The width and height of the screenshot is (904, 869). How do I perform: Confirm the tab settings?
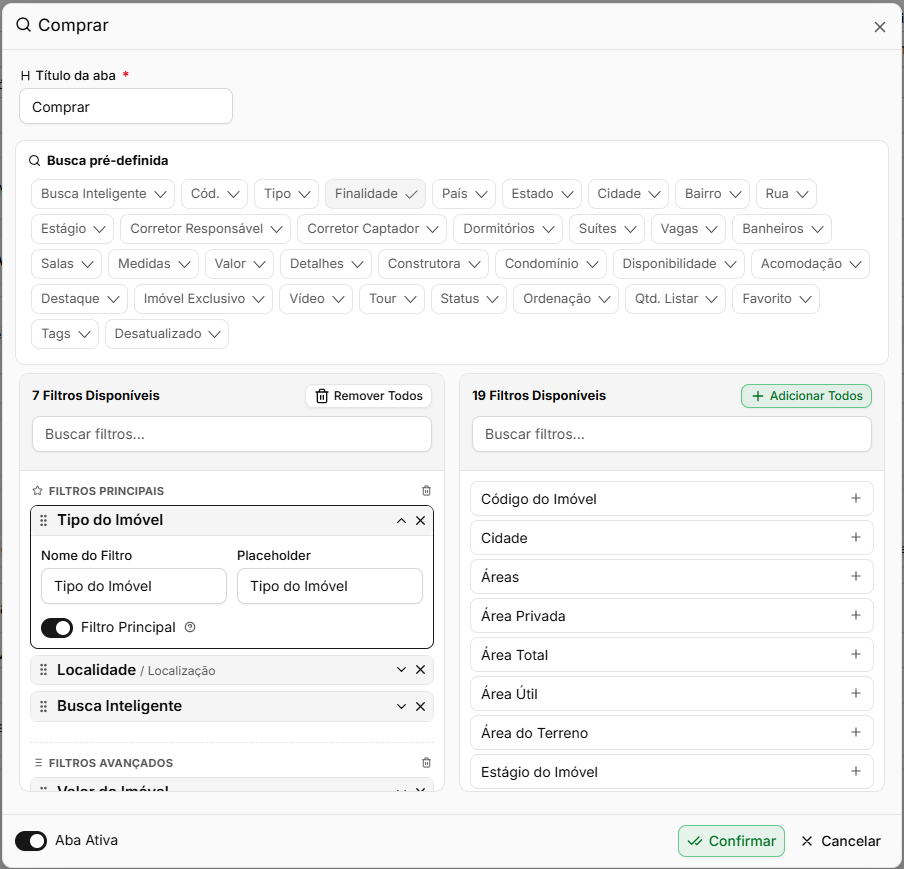coord(731,841)
